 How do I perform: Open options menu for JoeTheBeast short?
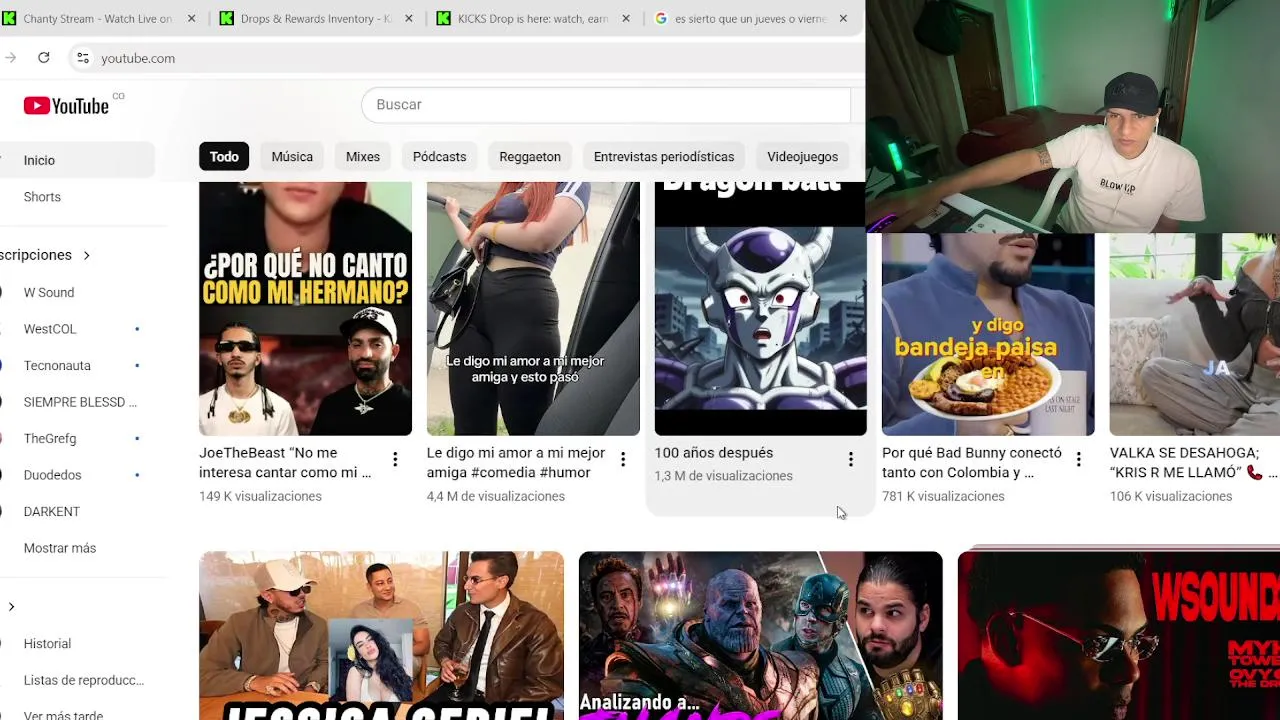coord(395,460)
